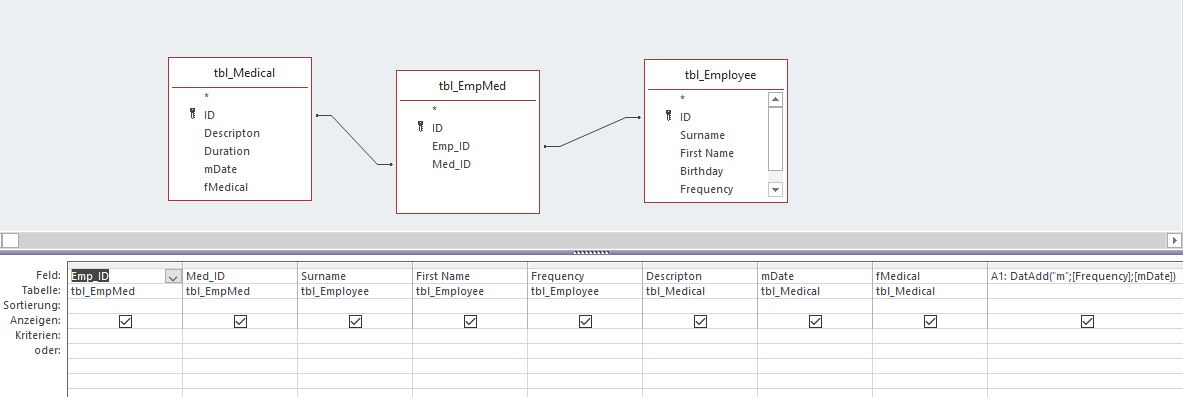Toggle the Anzeigen checkbox for fMedical column
The width and height of the screenshot is (1183, 397).
click(930, 322)
